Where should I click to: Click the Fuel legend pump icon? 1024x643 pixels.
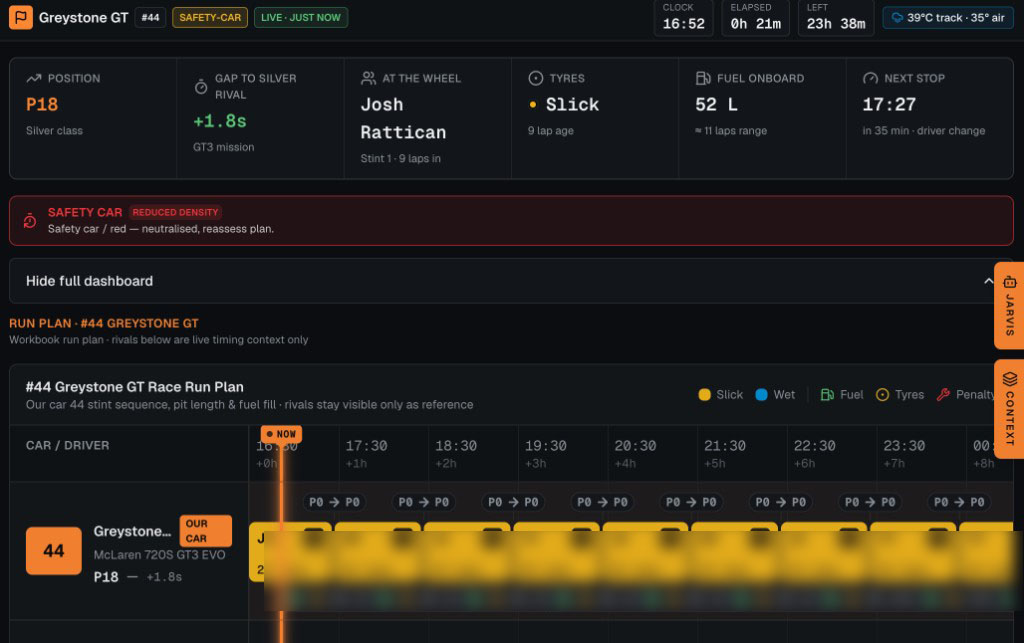click(x=827, y=394)
